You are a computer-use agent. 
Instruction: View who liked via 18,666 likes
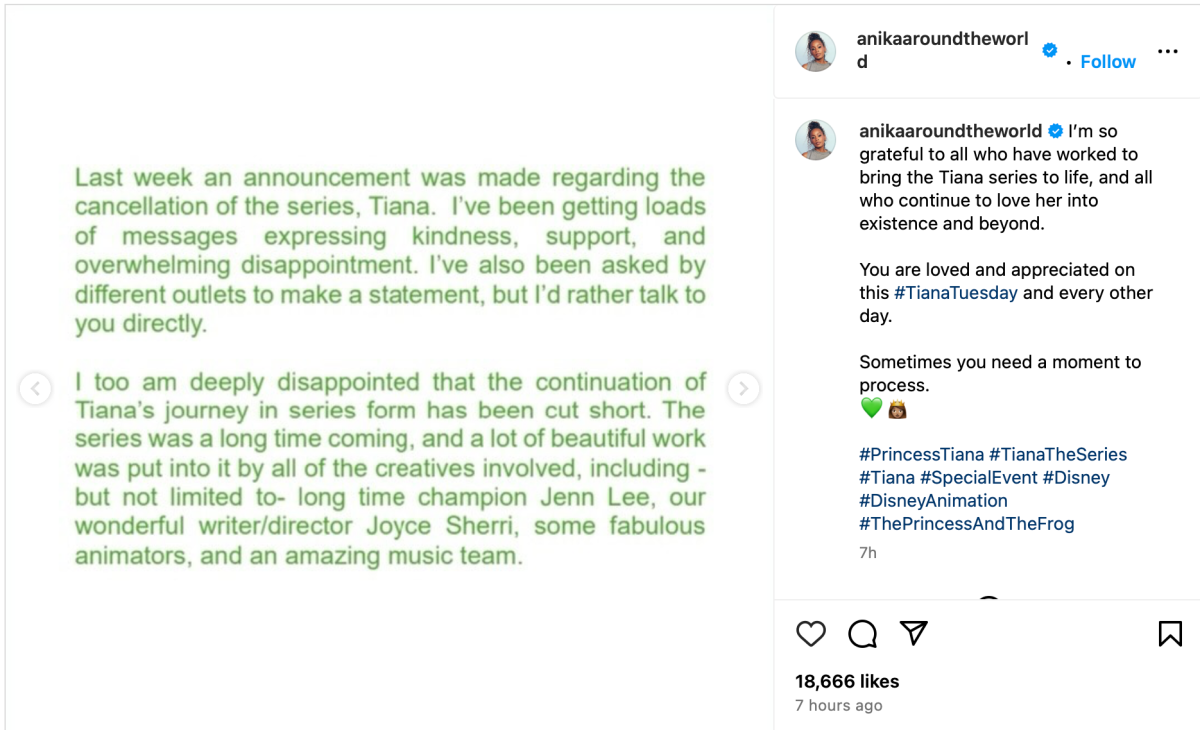tap(847, 681)
